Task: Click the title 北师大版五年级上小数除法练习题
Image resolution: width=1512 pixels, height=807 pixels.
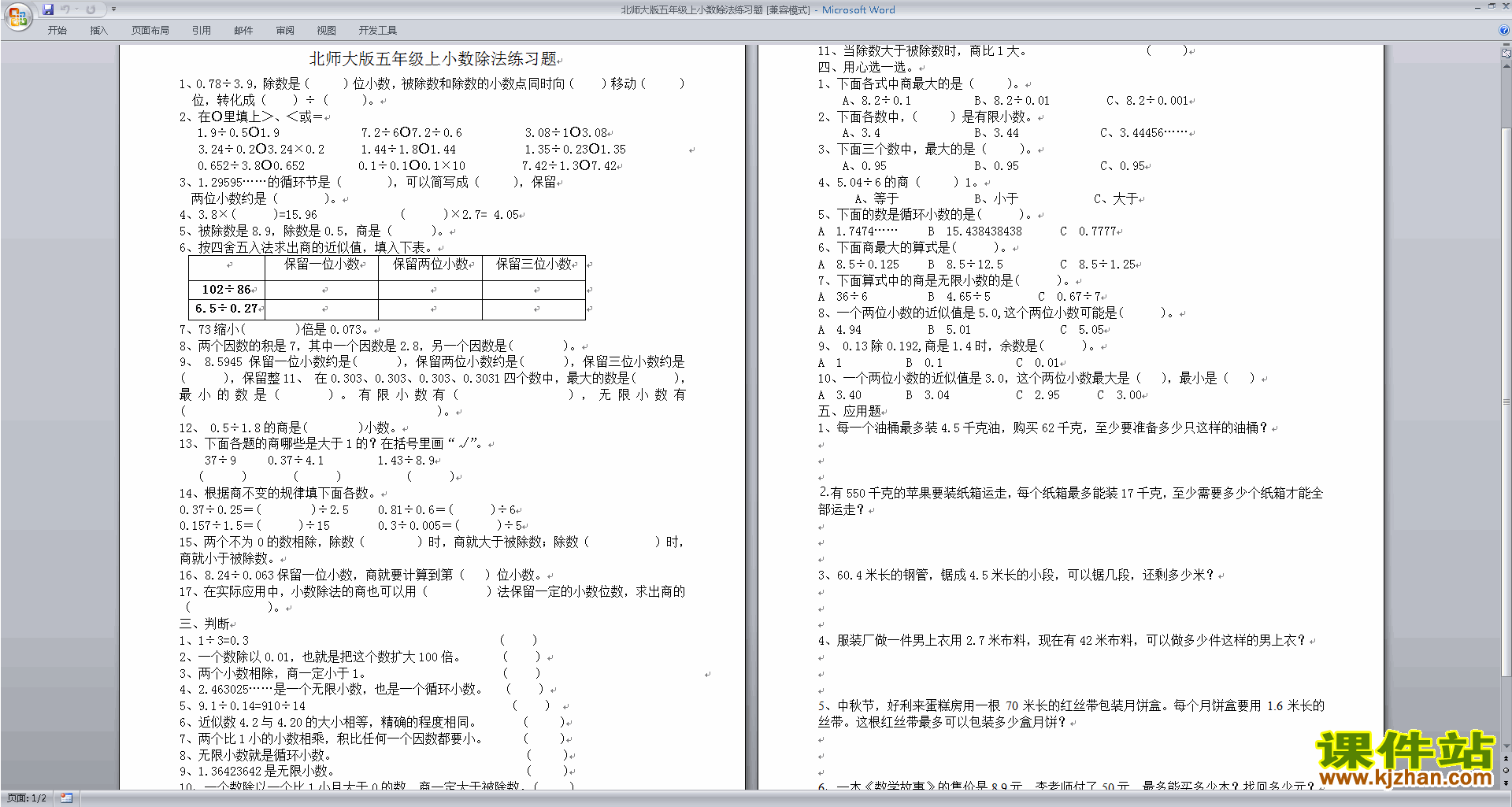Action: (433, 59)
